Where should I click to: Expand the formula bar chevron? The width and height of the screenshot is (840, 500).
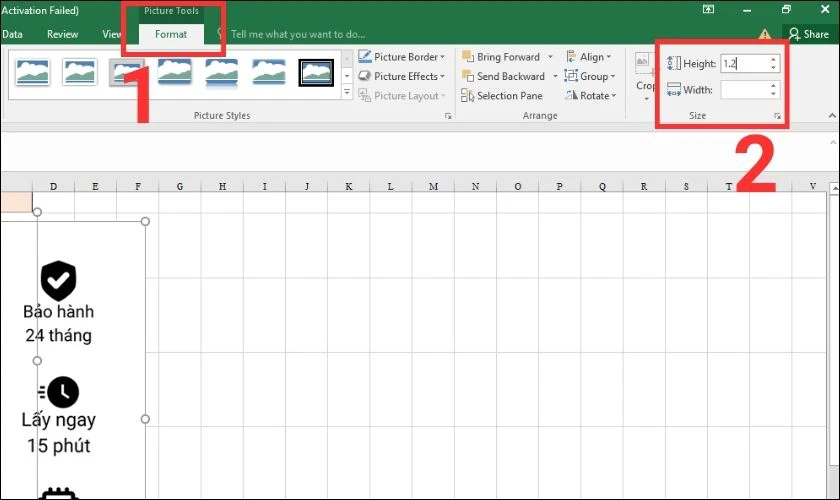832,143
